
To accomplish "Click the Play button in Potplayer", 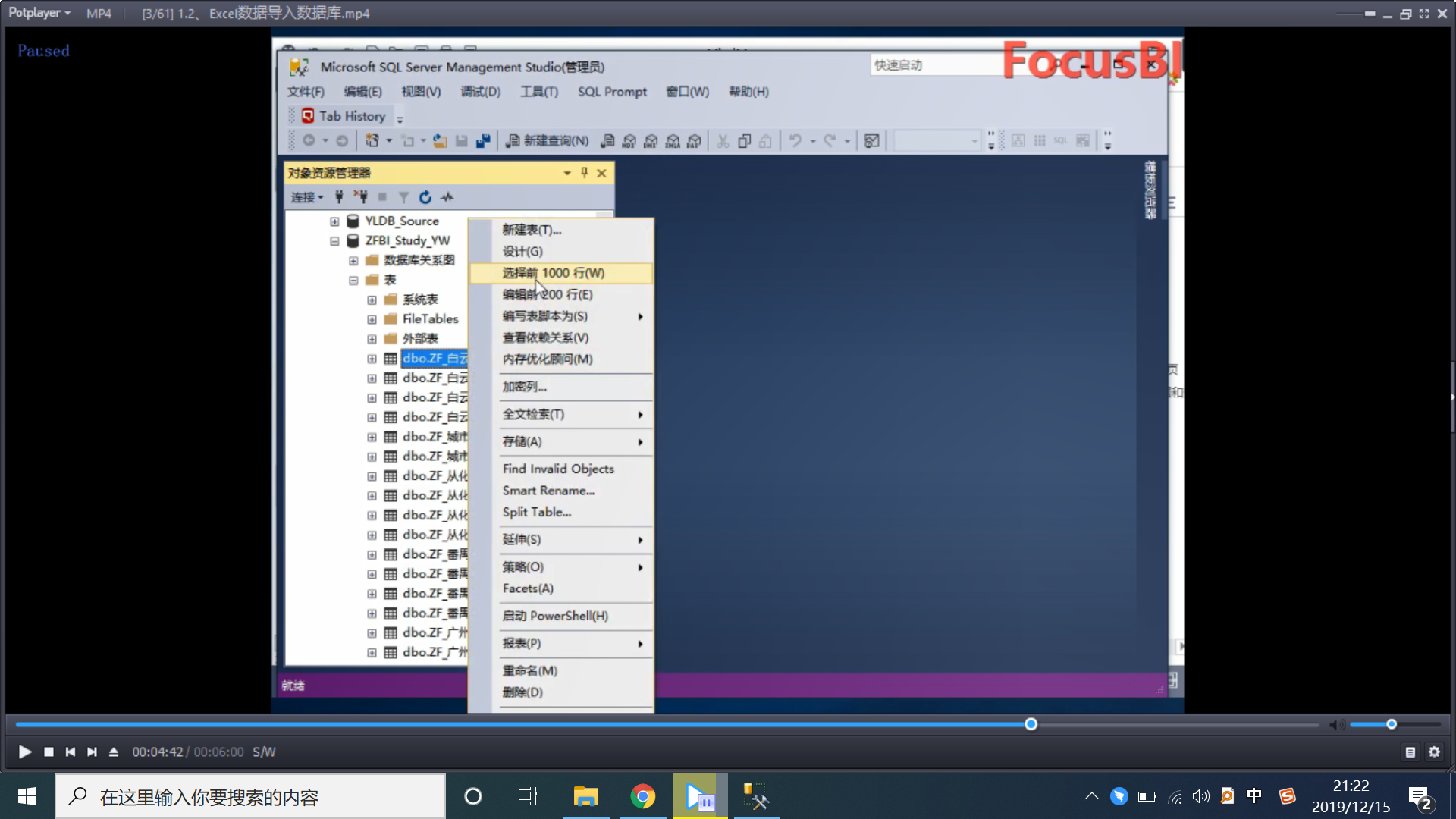I will point(24,752).
